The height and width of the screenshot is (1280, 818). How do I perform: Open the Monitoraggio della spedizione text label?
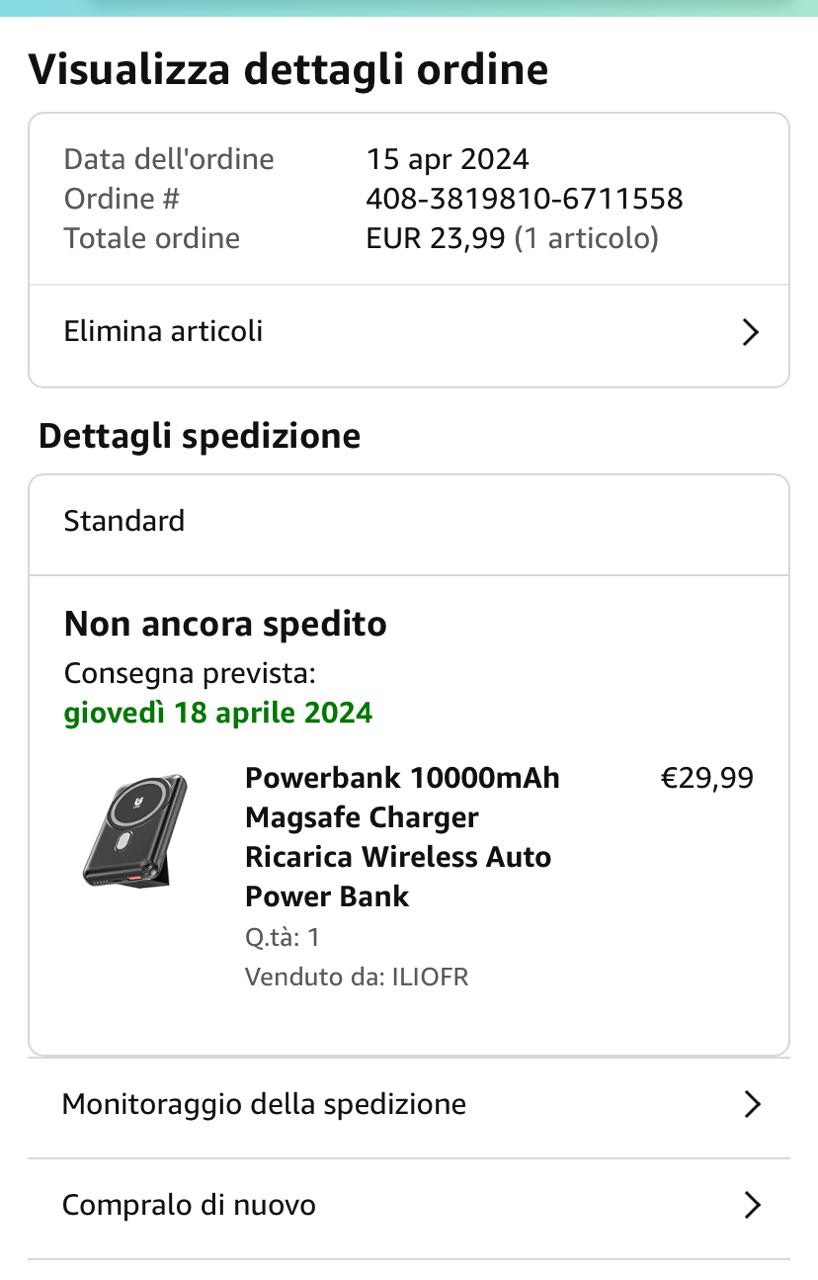point(264,1104)
